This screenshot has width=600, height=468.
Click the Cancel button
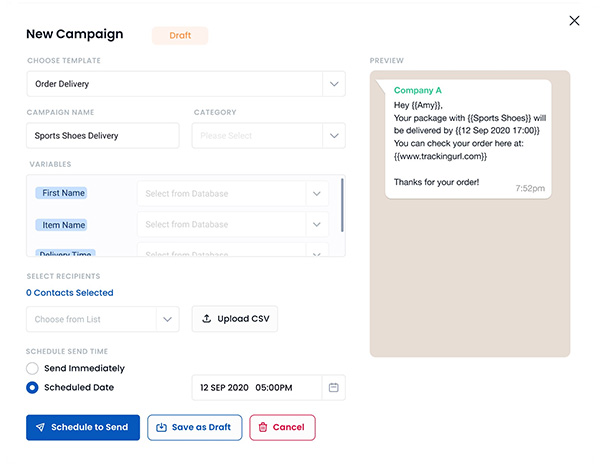click(x=282, y=427)
